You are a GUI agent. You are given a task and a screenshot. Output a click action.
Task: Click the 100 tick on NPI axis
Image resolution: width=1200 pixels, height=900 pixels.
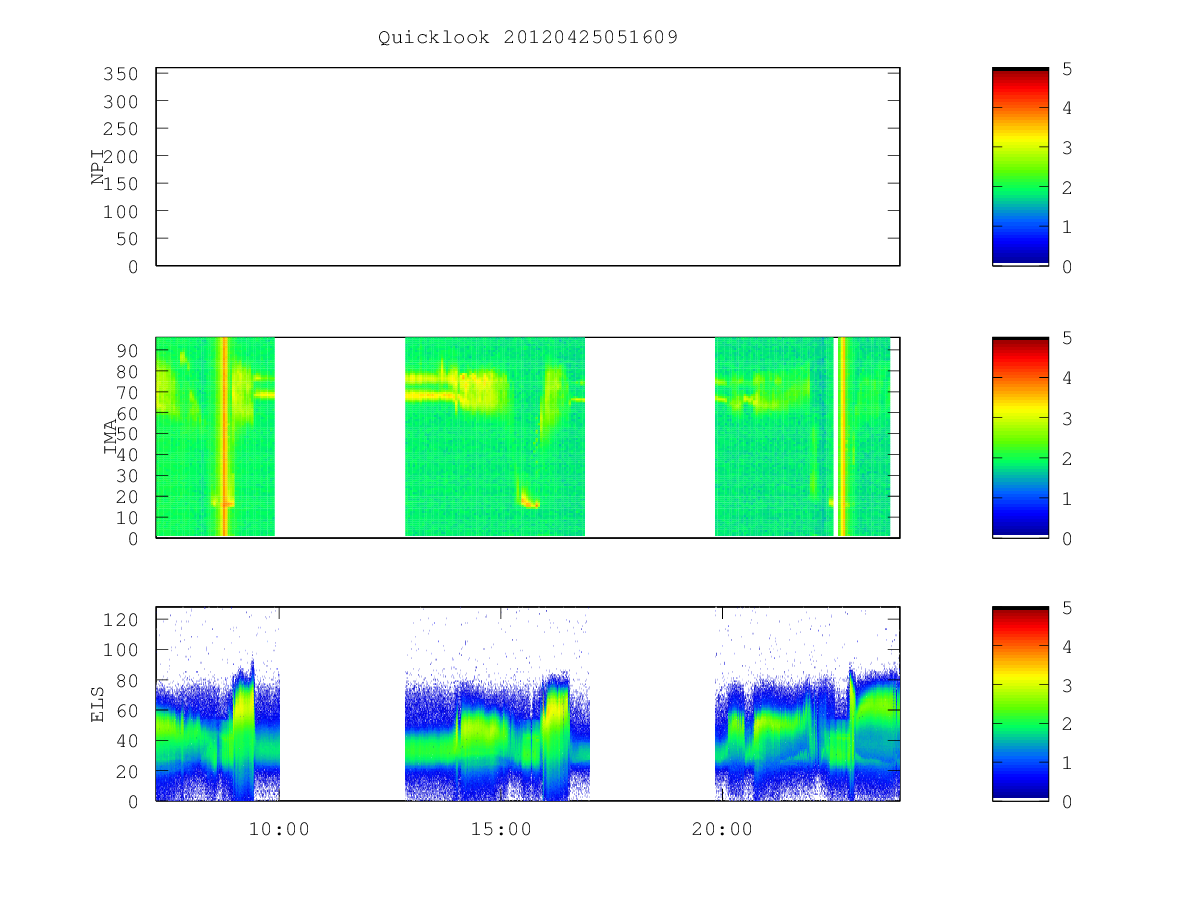pos(121,211)
